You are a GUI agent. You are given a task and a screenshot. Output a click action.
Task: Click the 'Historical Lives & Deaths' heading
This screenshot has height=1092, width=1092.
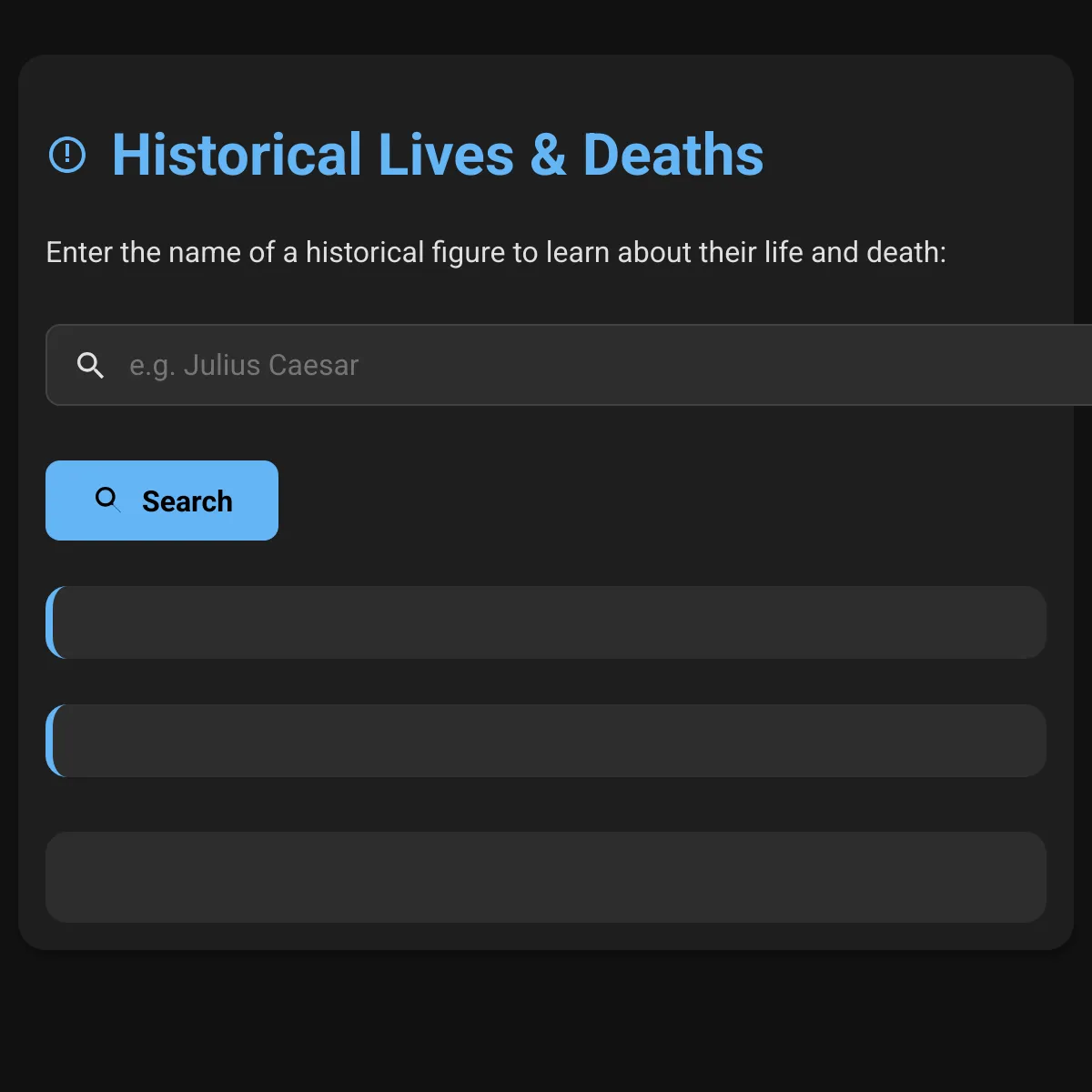point(438,155)
